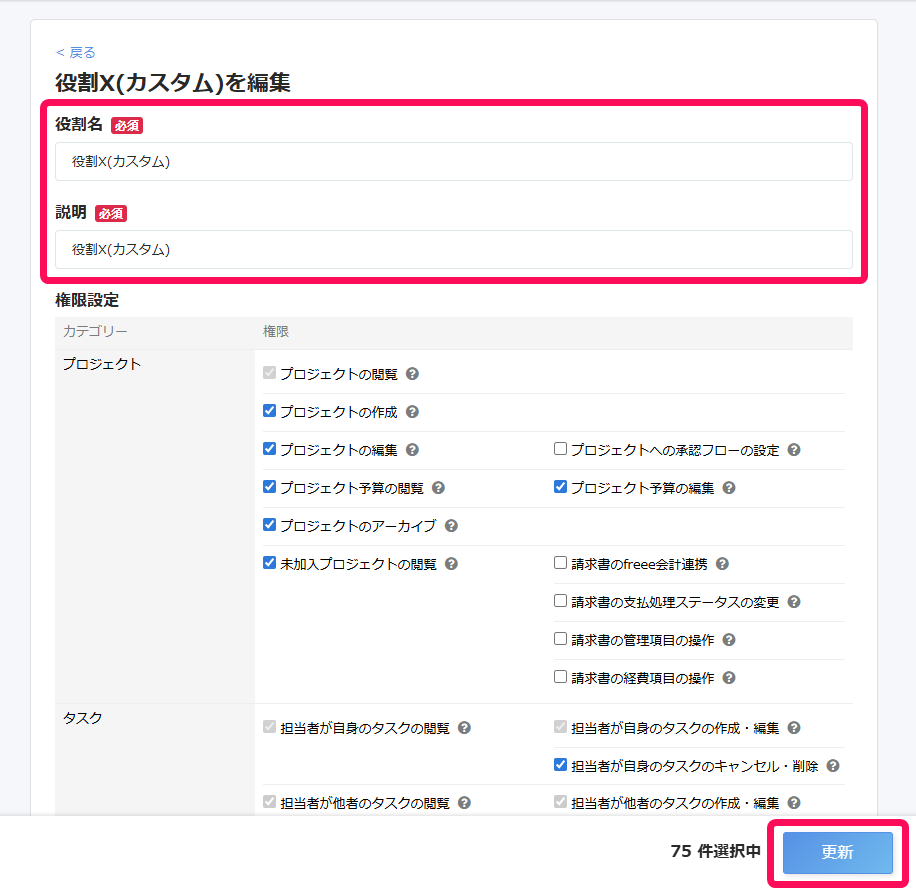The width and height of the screenshot is (916, 890).
Task: Click help icon next to プロジェクトのアーカイブ
Action: pos(451,525)
